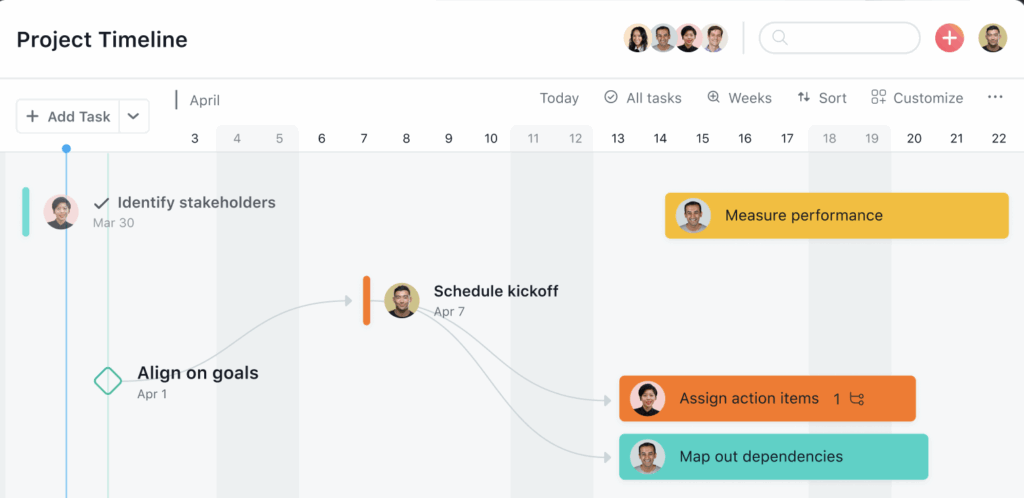Open the Align on goals milestone
The width and height of the screenshot is (1024, 498).
[x=198, y=373]
